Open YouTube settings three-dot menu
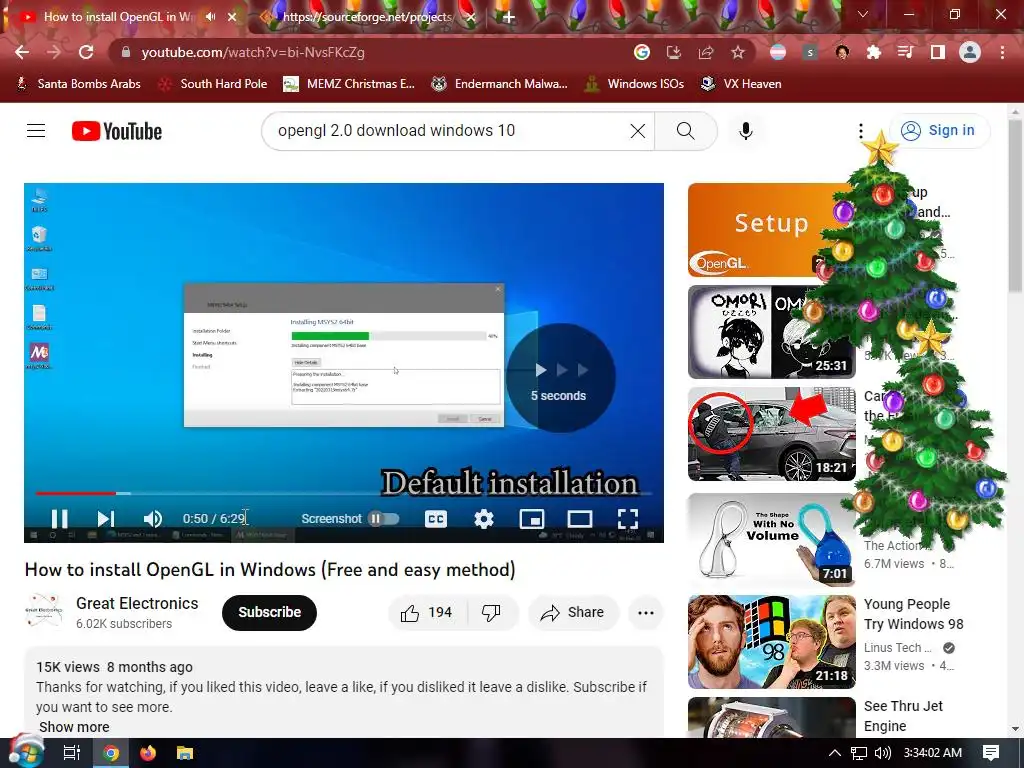Screen dimensions: 1024x768 [x=861, y=131]
